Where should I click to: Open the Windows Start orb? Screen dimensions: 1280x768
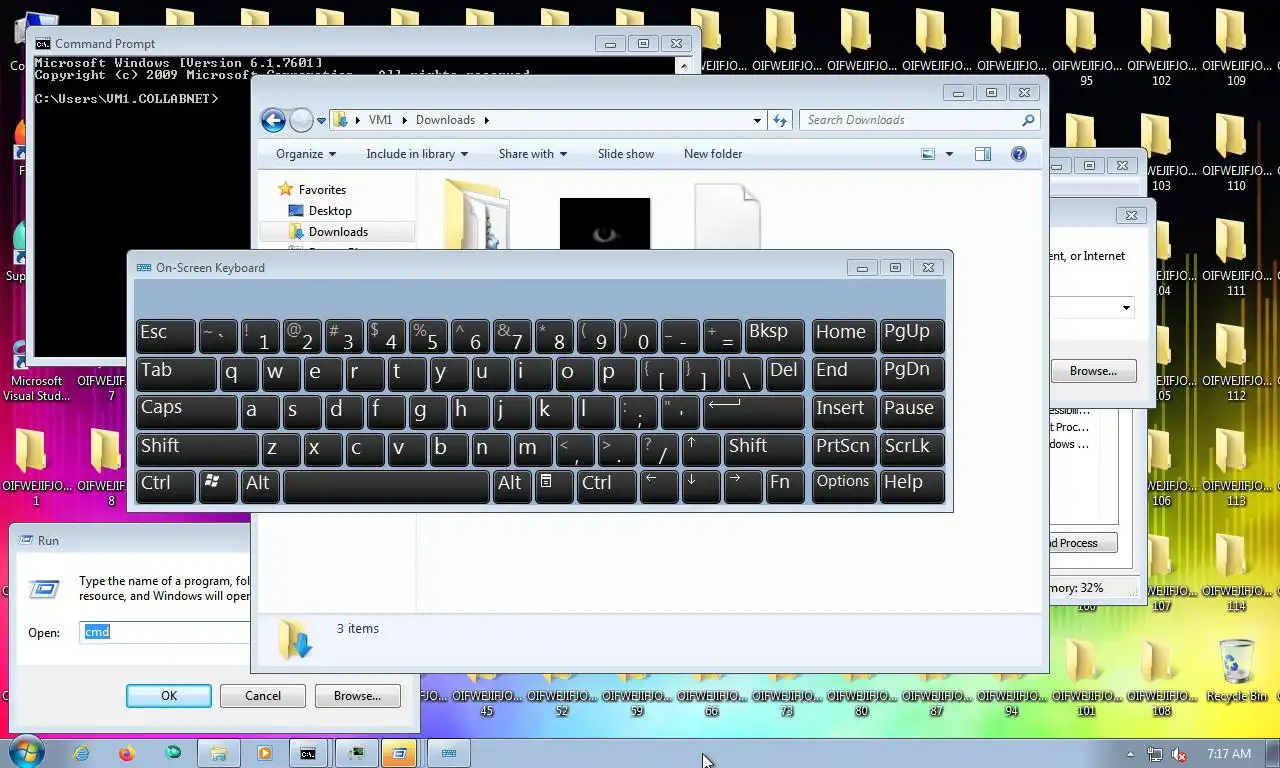27,752
